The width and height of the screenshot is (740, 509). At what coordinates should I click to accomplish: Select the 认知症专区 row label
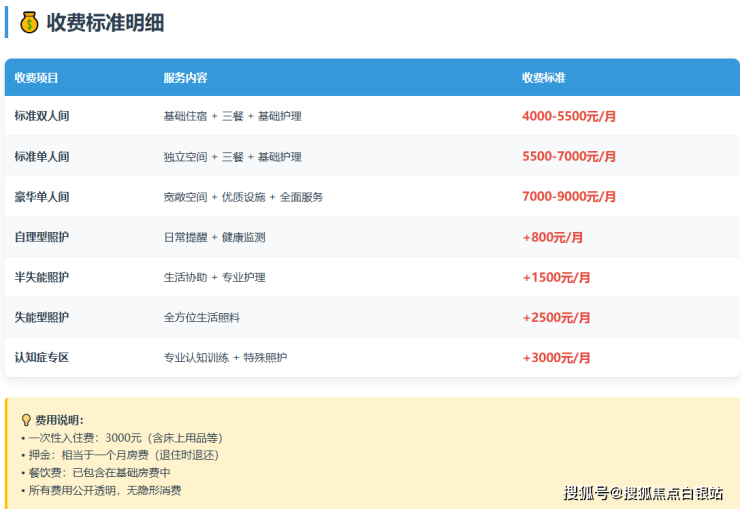pyautogui.click(x=42, y=357)
